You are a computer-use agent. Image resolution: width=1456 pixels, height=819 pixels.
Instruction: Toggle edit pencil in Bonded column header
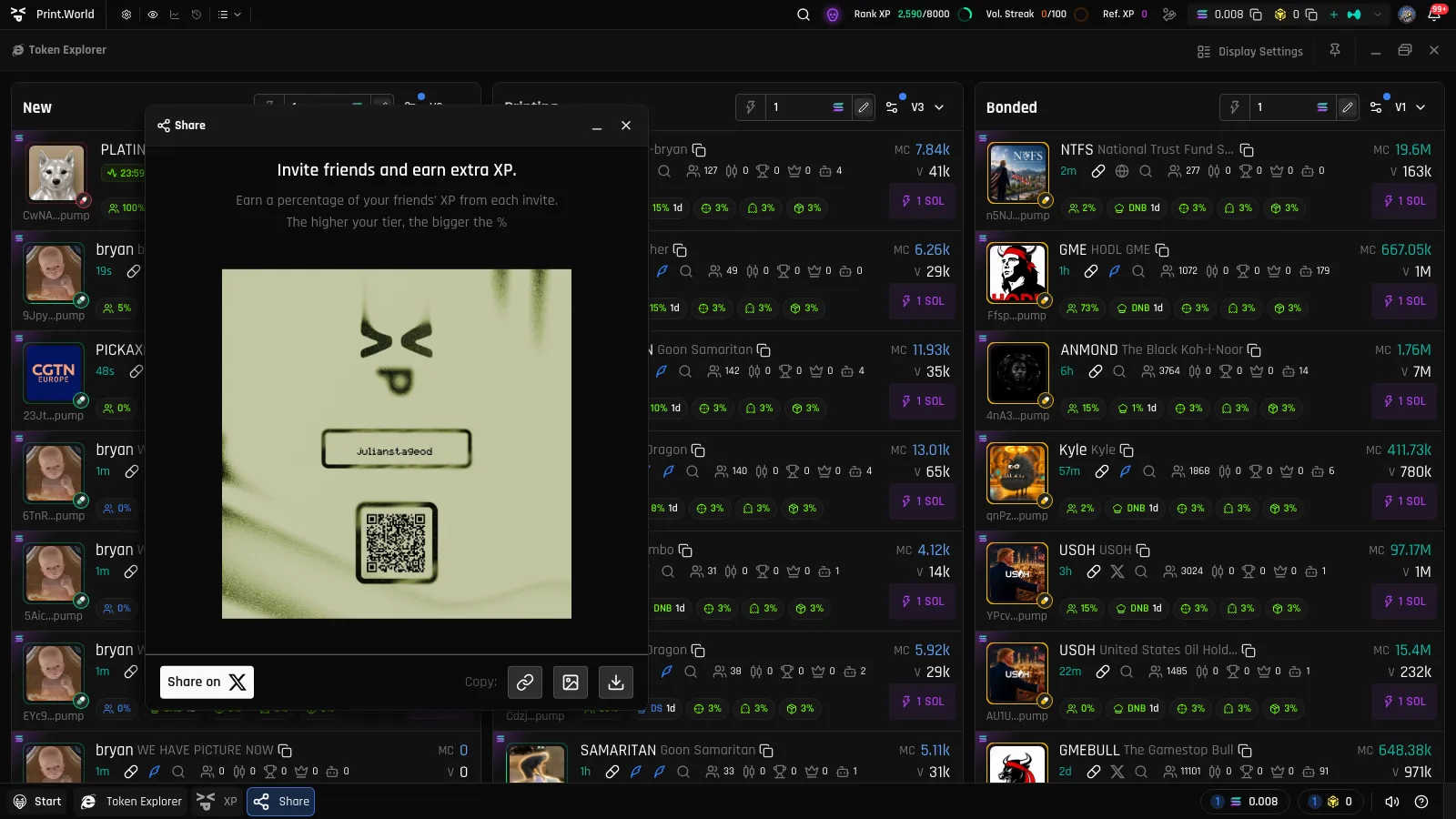(1348, 107)
